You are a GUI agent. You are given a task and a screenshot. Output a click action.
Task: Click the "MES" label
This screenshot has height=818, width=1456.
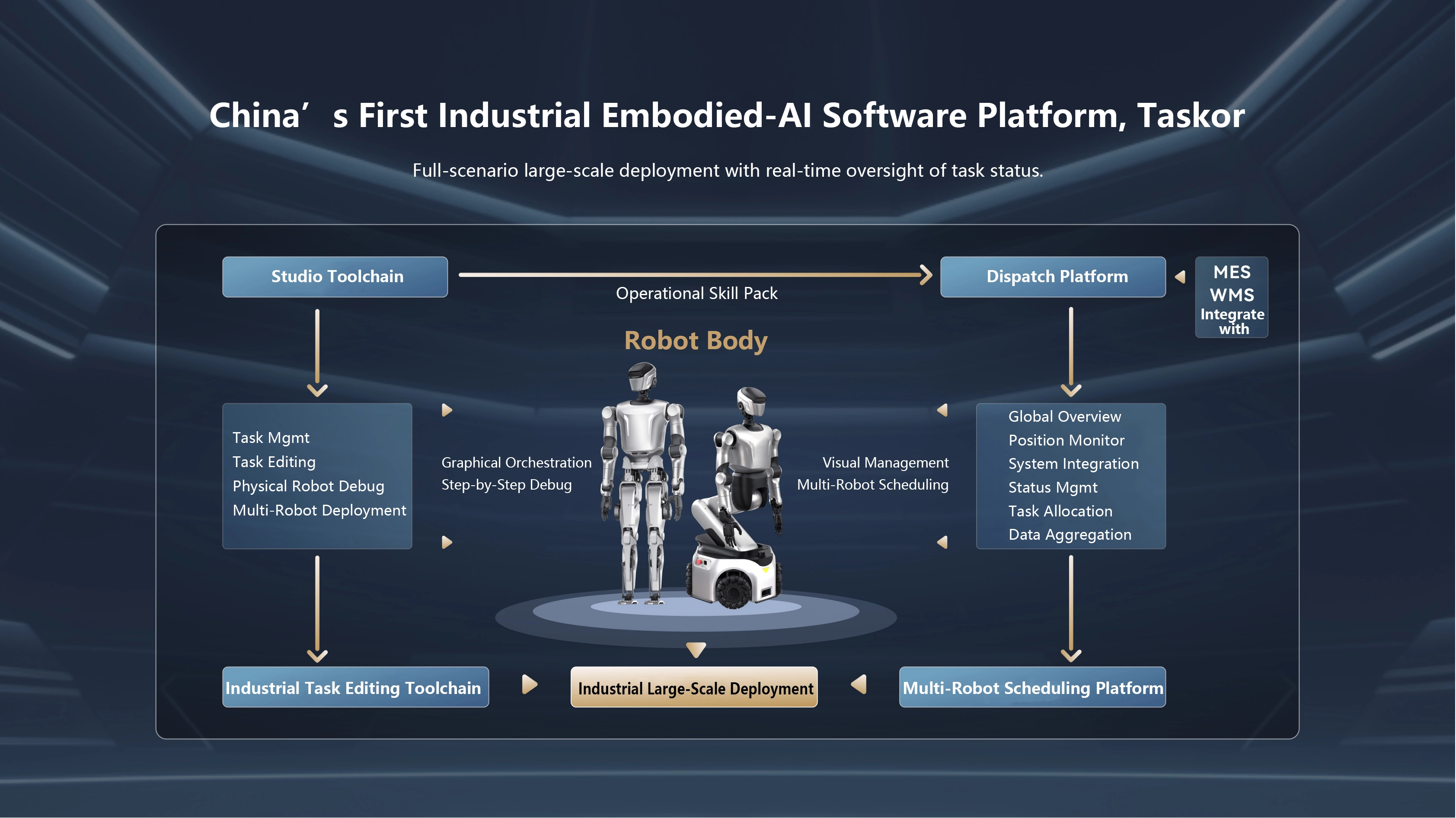(1232, 272)
